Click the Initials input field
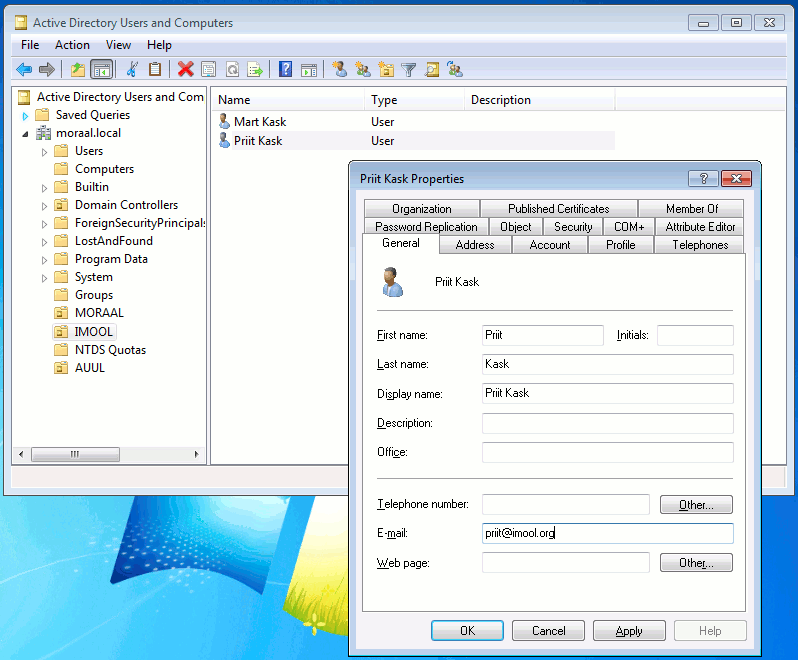The image size is (798, 660). click(695, 335)
